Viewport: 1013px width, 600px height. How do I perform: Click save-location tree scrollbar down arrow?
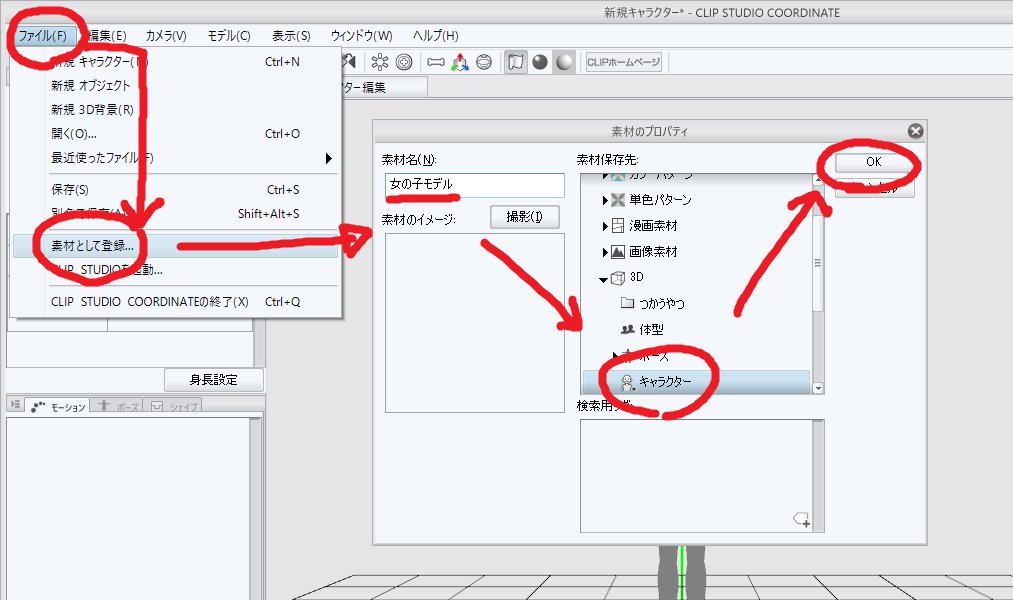pyautogui.click(x=818, y=388)
